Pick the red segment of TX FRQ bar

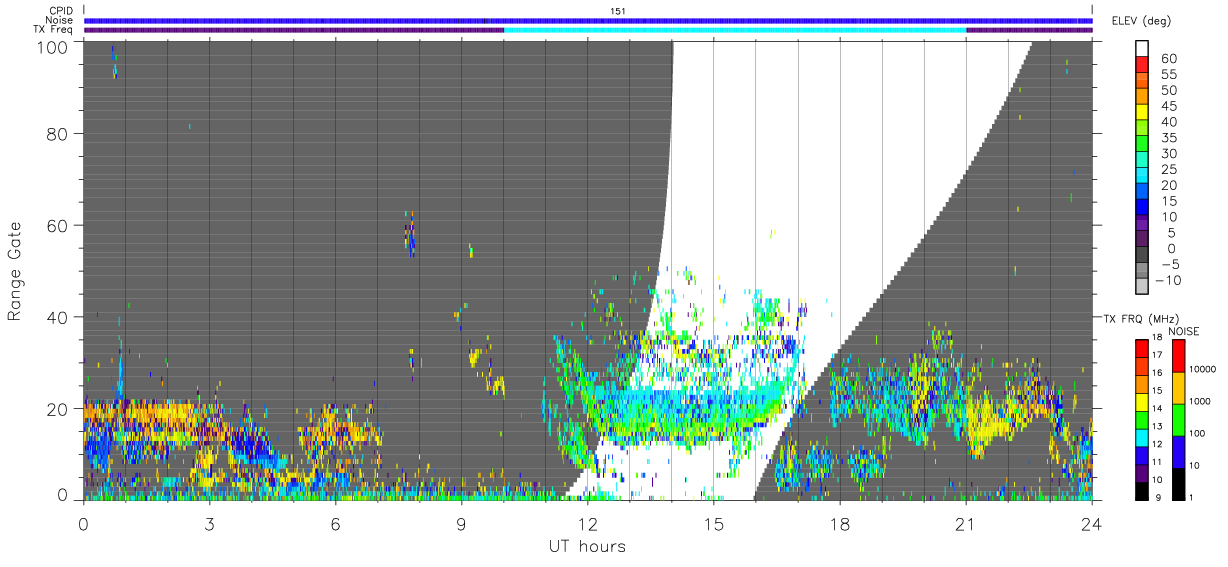point(1141,348)
